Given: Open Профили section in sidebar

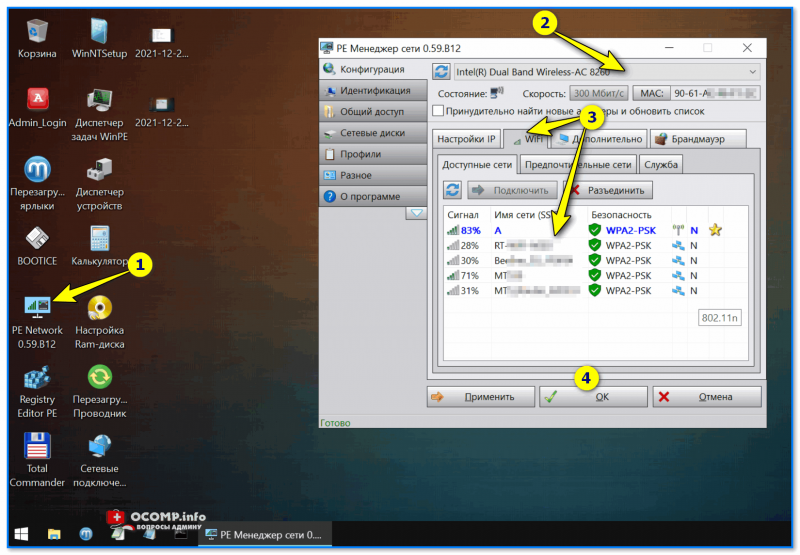Looking at the screenshot, I should click(x=373, y=154).
